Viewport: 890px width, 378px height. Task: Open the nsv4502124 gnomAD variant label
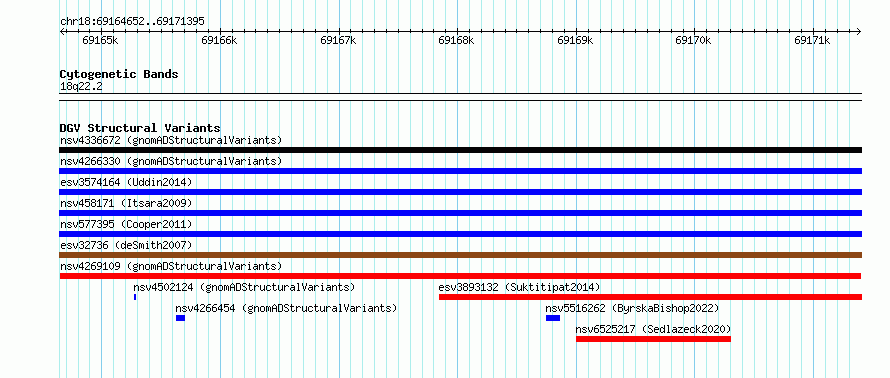(x=244, y=287)
